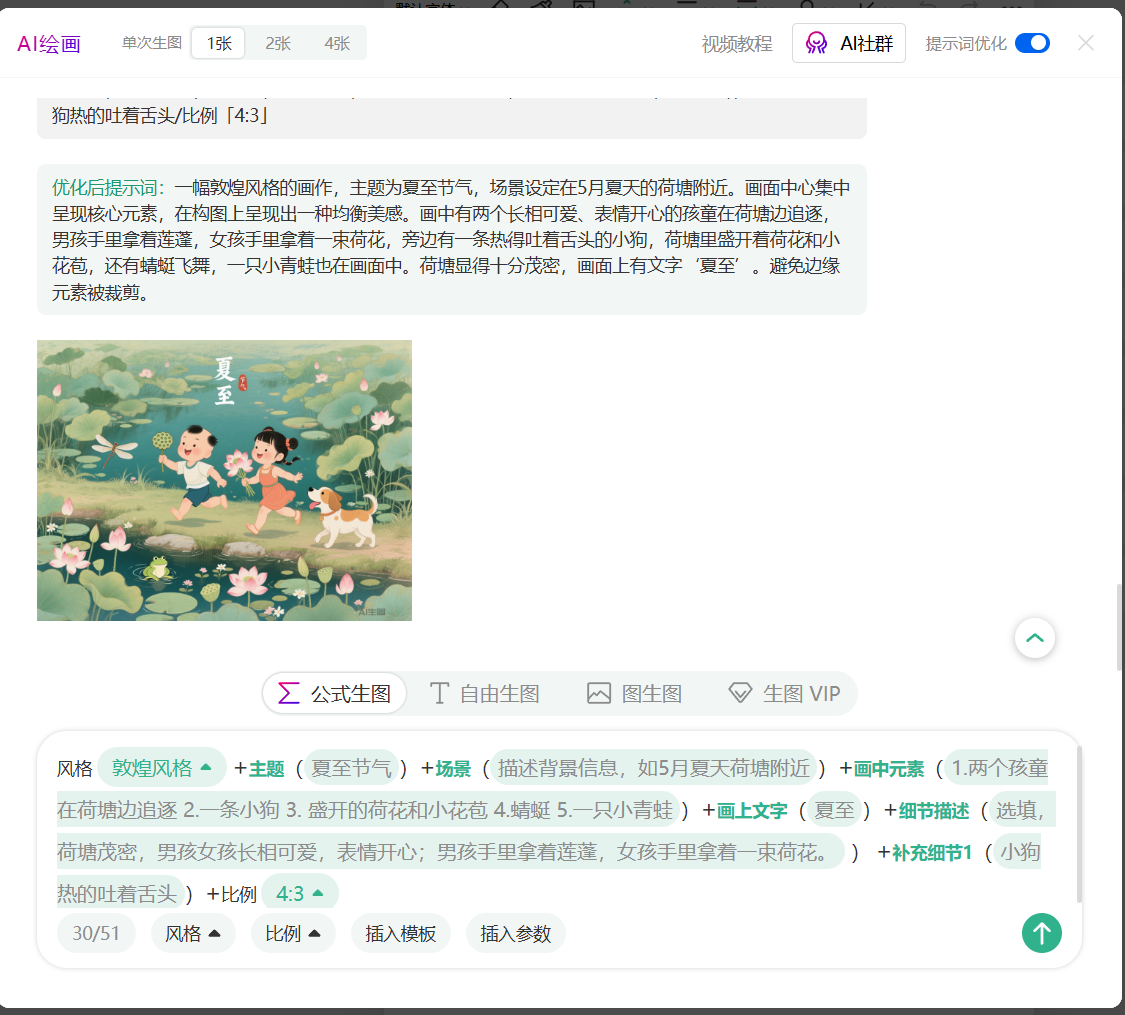Select 4张 images per generation

click(x=337, y=43)
